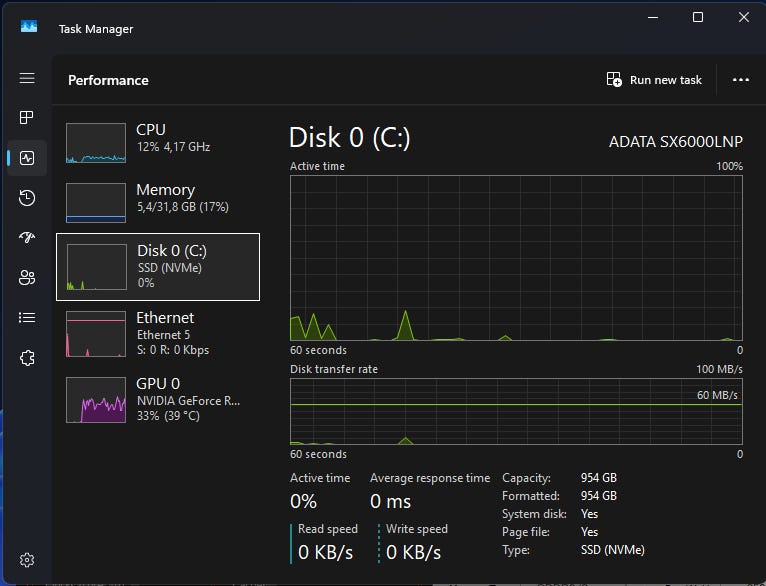Image resolution: width=766 pixels, height=586 pixels.
Task: Click the Ethernet mini graph thumbnail
Action: [96, 334]
